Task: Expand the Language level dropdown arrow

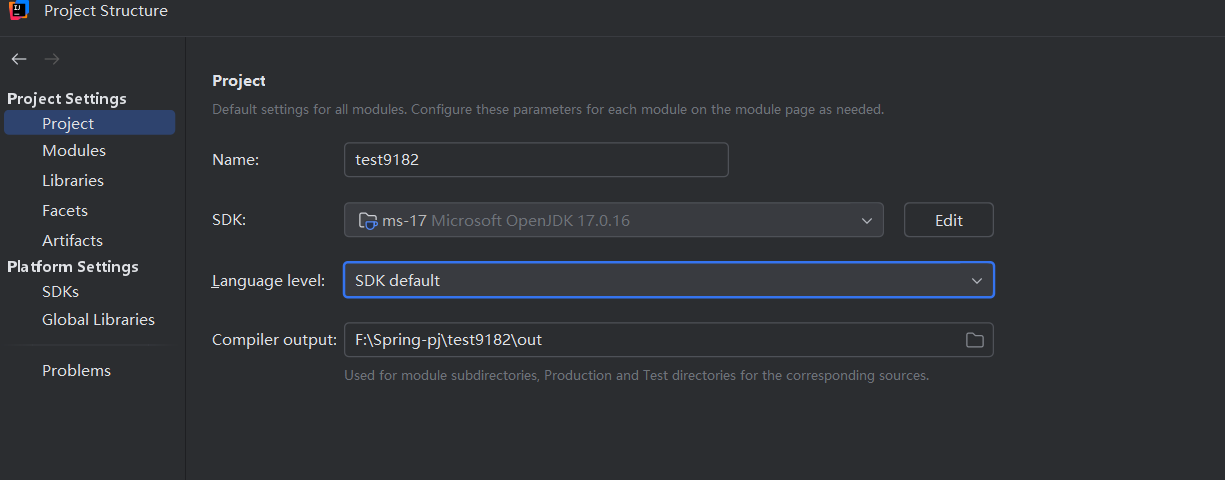Action: [977, 281]
